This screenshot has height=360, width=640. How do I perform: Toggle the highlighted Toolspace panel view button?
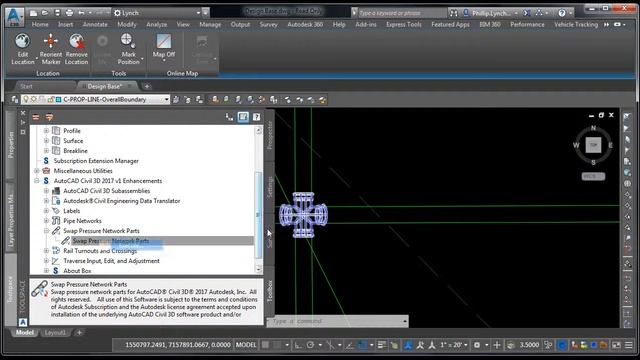tap(243, 117)
